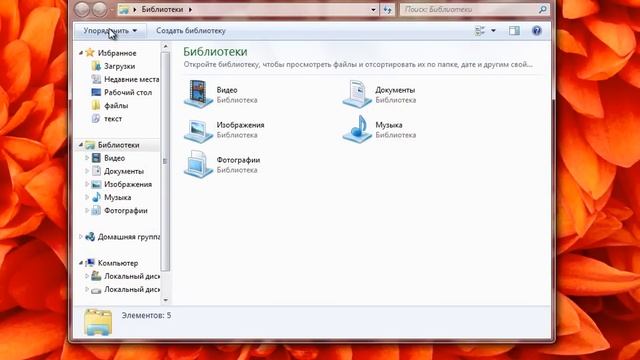Select Фотографии in the navigation tree

pyautogui.click(x=126, y=211)
